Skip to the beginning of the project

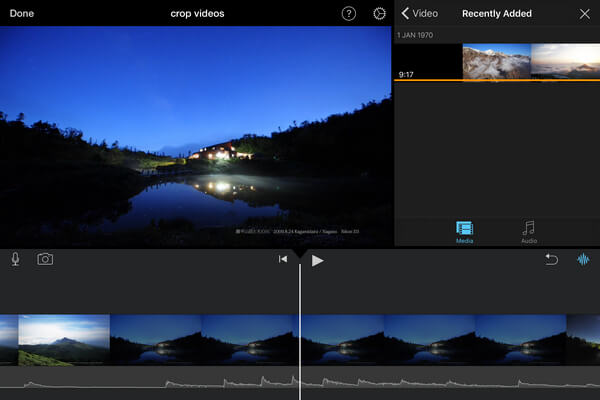(283, 260)
